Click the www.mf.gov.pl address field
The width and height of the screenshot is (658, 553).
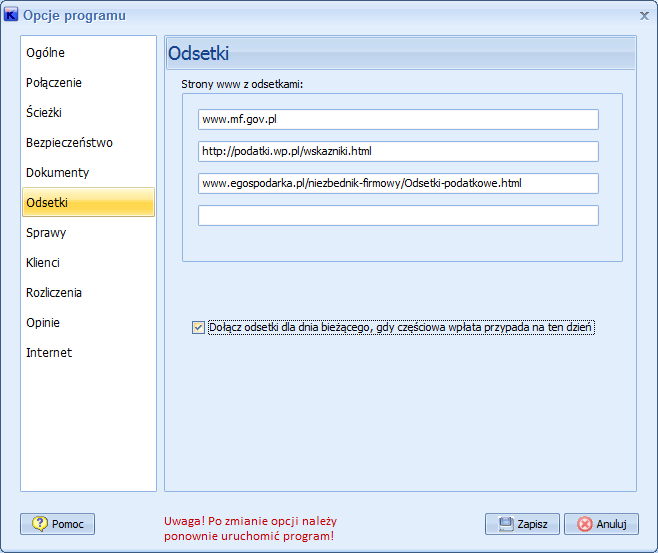pos(398,120)
